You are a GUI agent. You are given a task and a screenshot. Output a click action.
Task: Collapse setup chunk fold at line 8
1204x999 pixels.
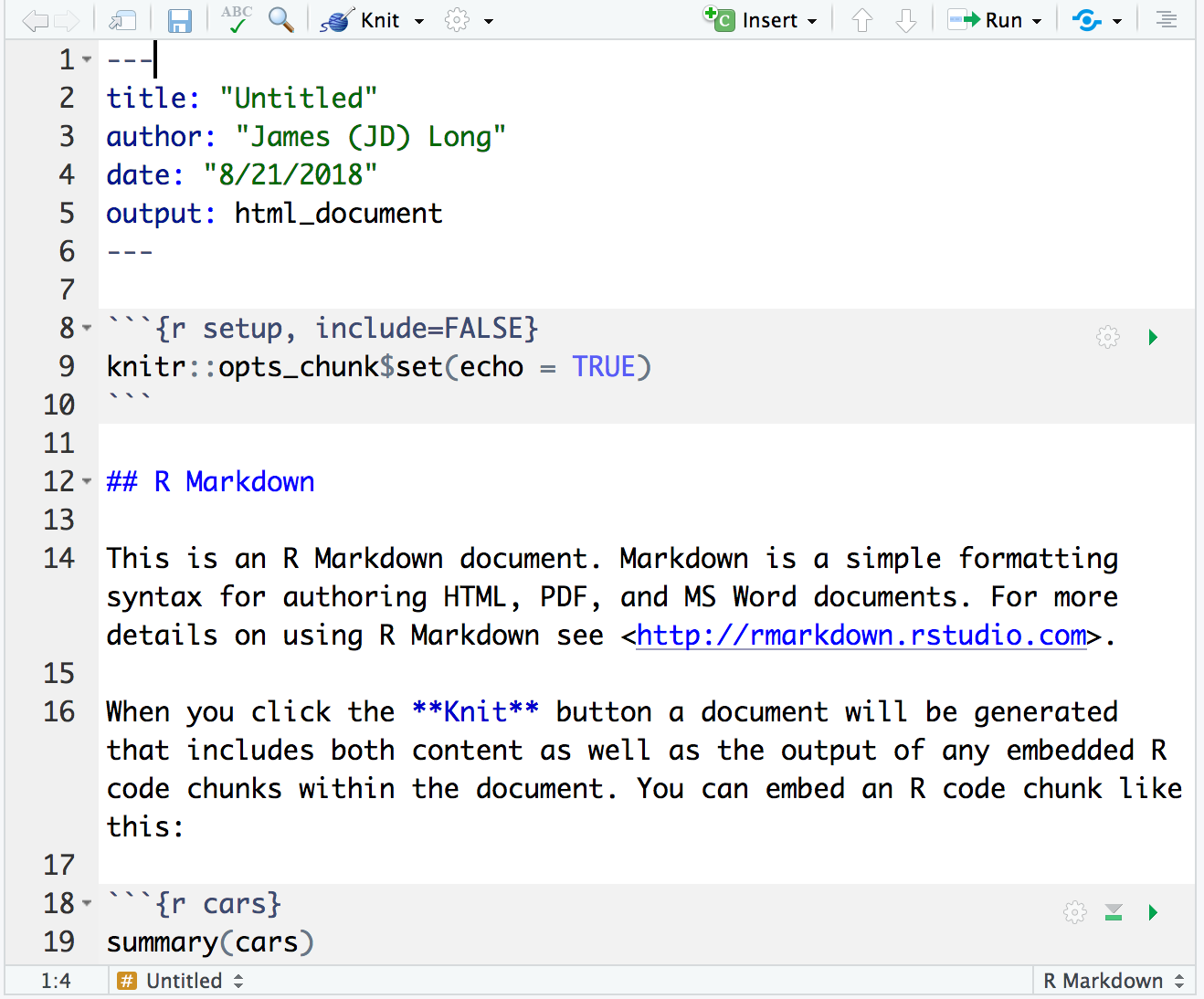coord(87,328)
